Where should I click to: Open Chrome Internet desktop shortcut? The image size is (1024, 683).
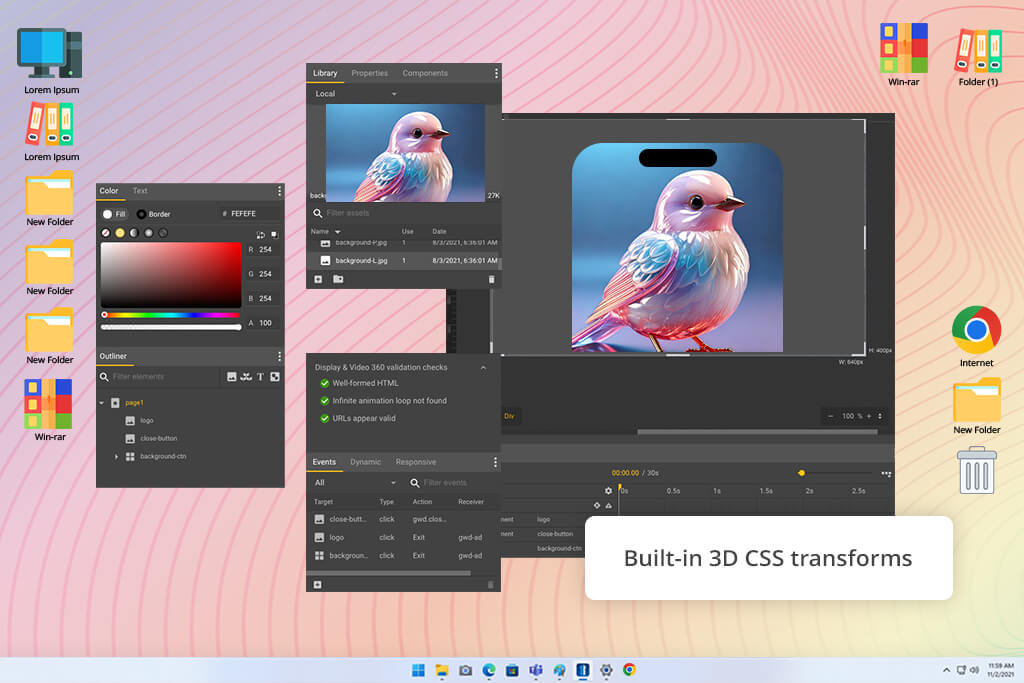[976, 336]
